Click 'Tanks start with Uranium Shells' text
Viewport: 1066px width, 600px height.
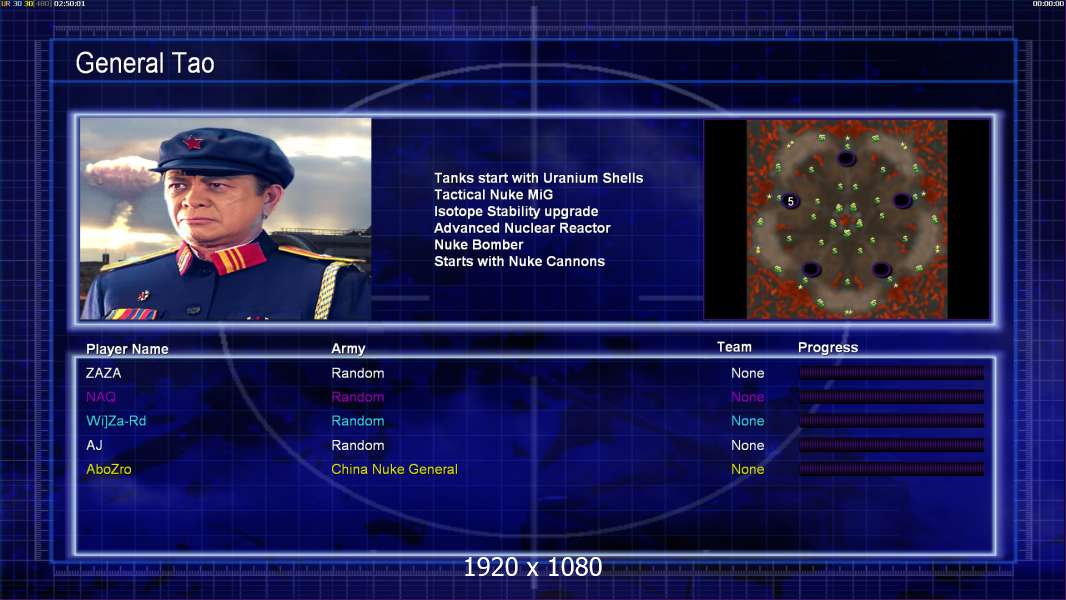(x=538, y=178)
